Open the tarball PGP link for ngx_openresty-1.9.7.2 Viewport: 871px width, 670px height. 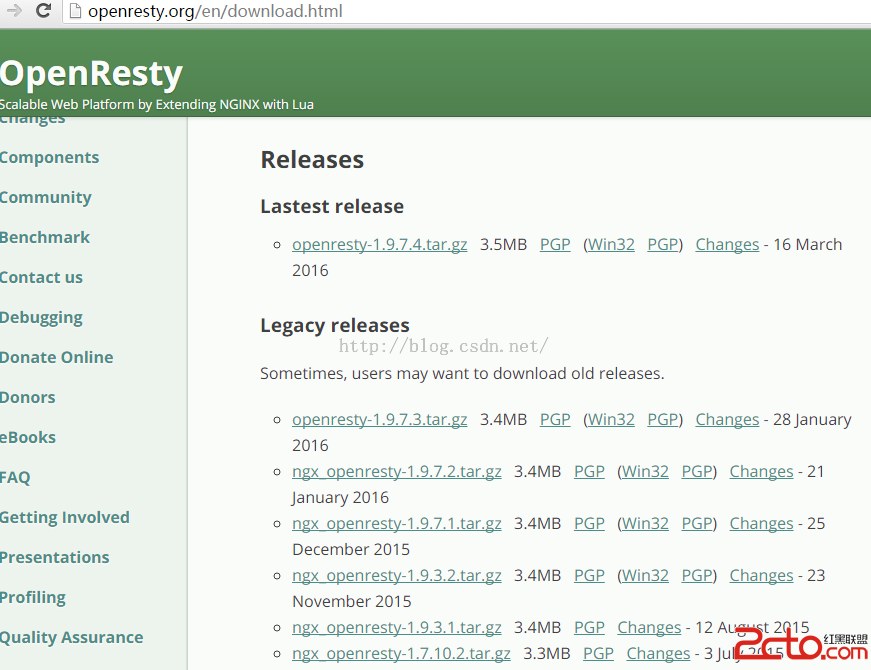tap(589, 472)
